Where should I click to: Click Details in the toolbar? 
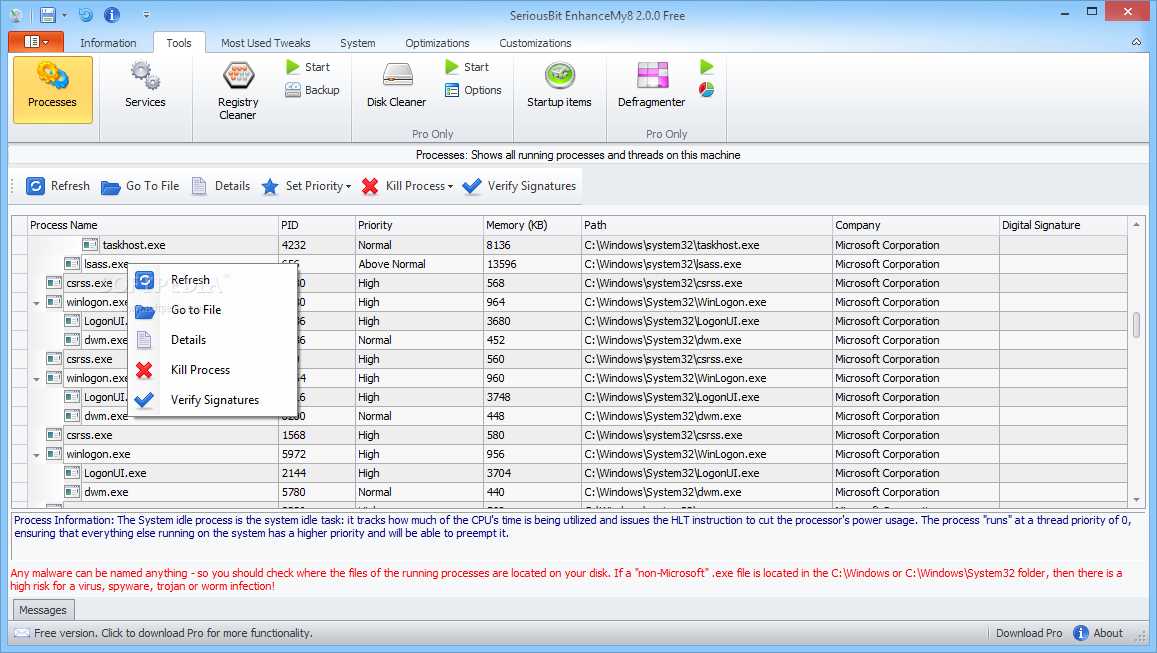(x=221, y=186)
